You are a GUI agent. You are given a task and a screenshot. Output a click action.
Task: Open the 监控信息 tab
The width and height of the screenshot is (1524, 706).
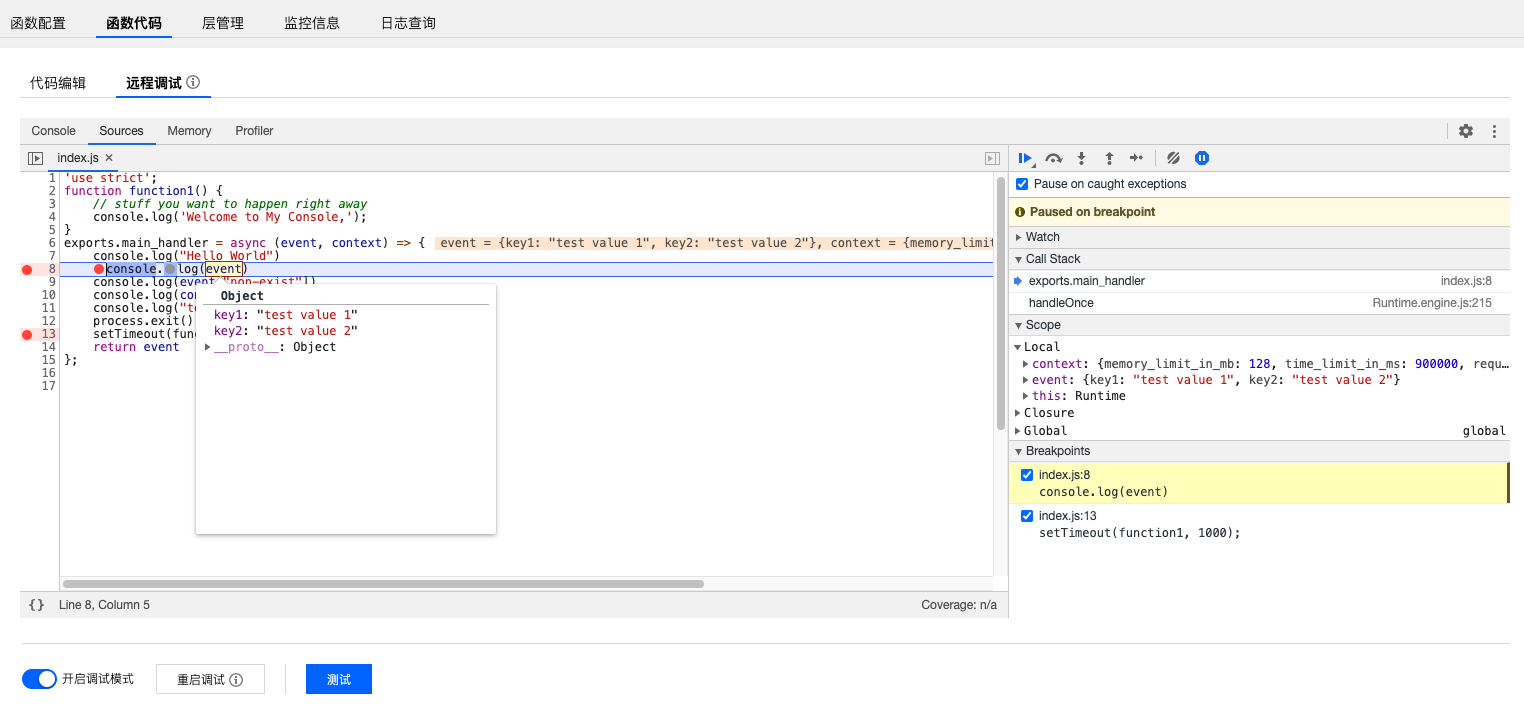point(312,23)
